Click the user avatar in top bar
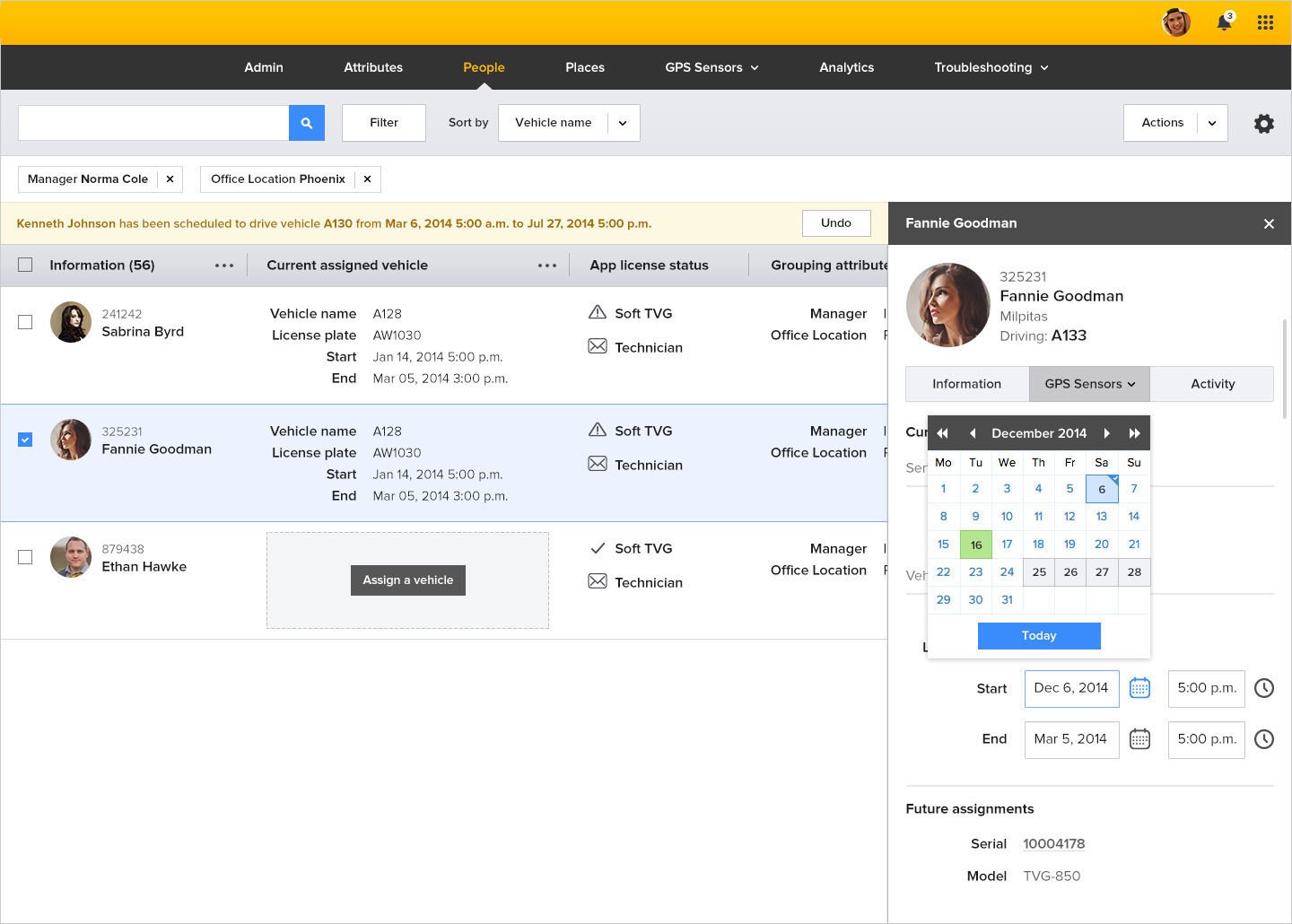The width and height of the screenshot is (1292, 924). click(x=1176, y=22)
